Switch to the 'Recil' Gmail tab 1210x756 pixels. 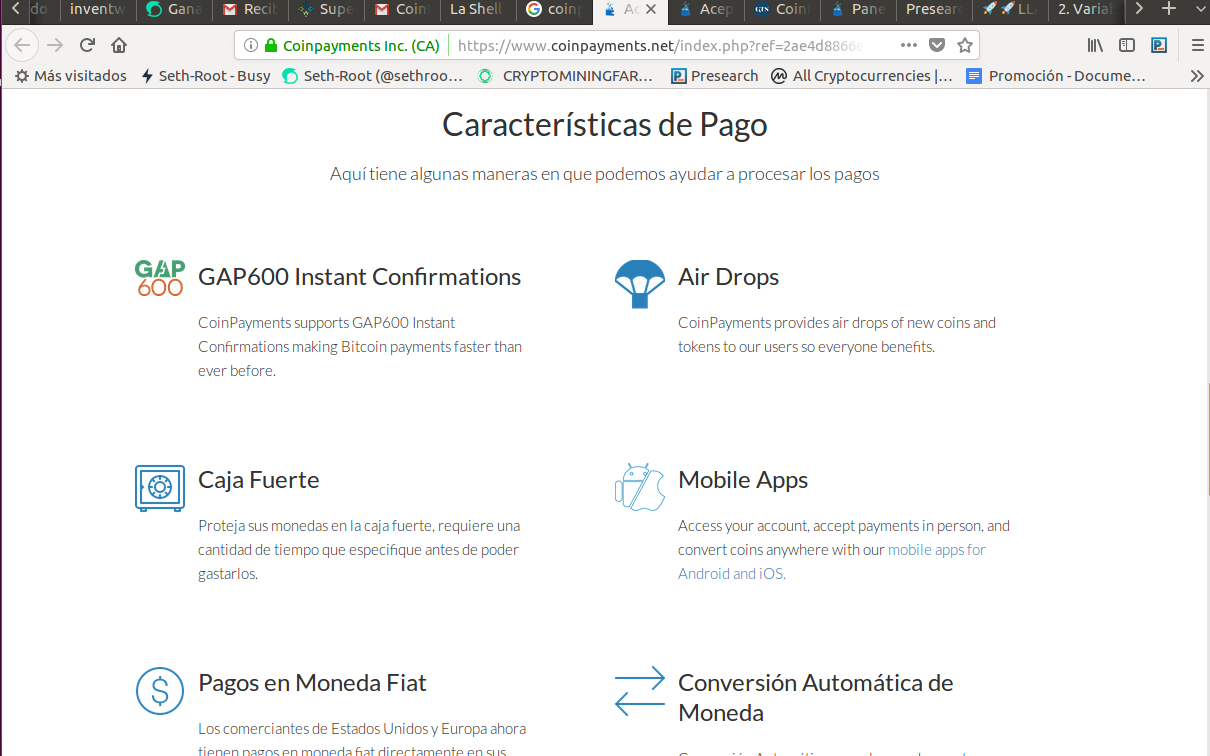tap(250, 10)
